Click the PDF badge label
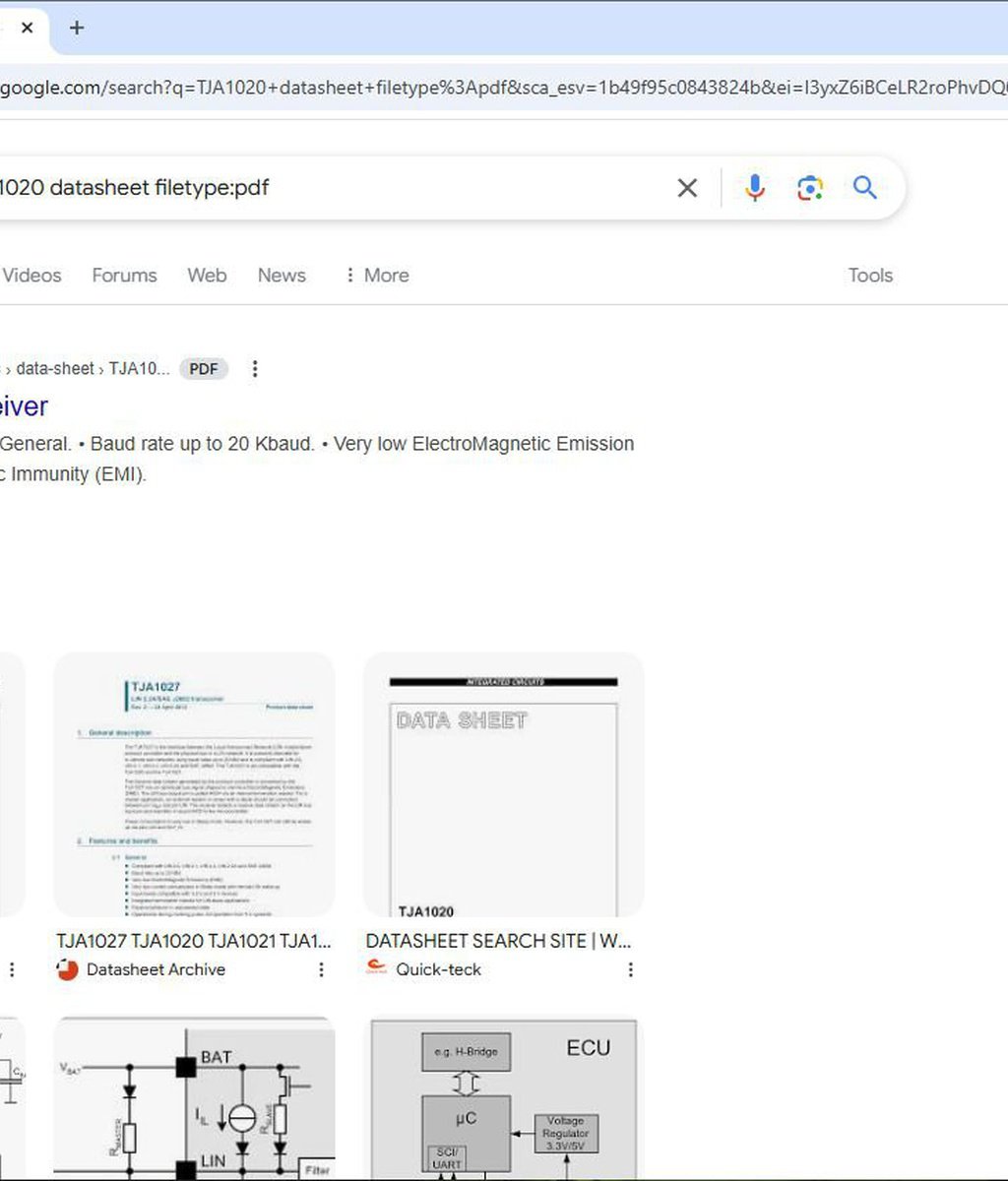This screenshot has width=1008, height=1181. (x=204, y=369)
